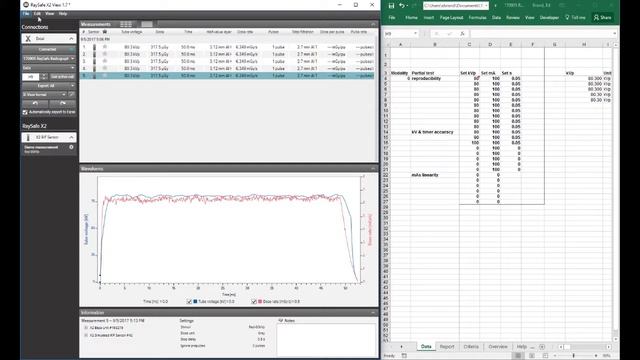Open the Excel file path dropdown

point(486,6)
